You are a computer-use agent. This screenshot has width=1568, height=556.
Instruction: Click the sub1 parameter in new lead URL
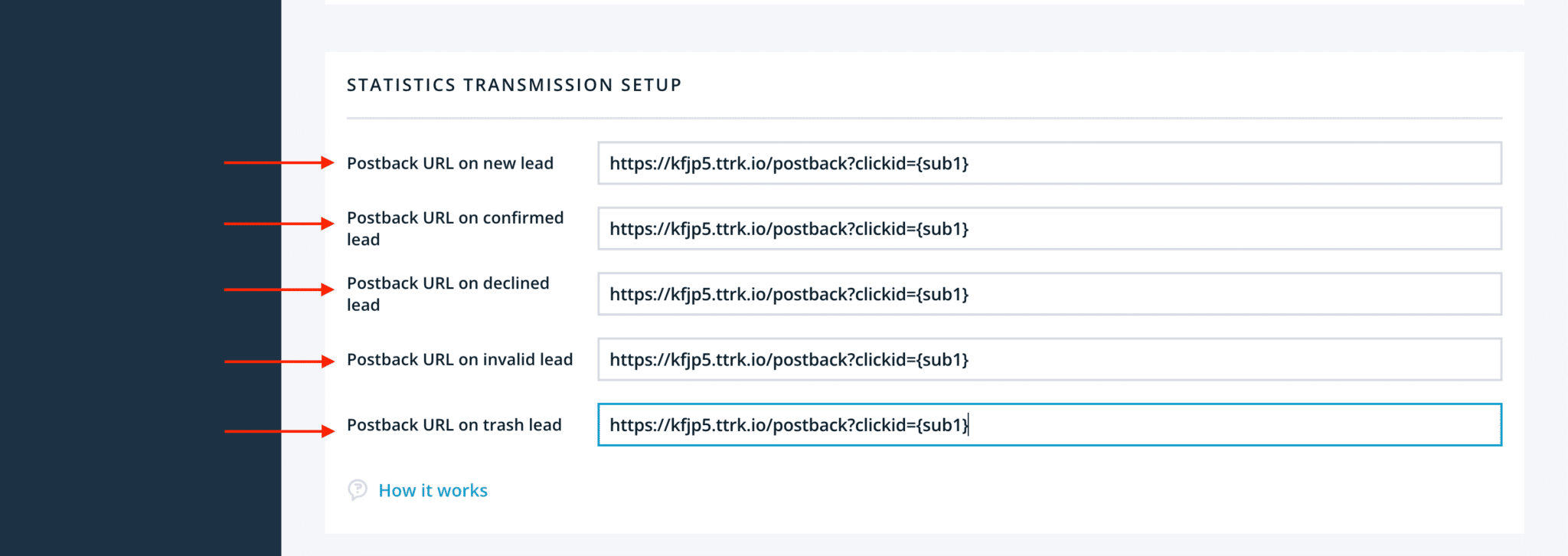946,163
